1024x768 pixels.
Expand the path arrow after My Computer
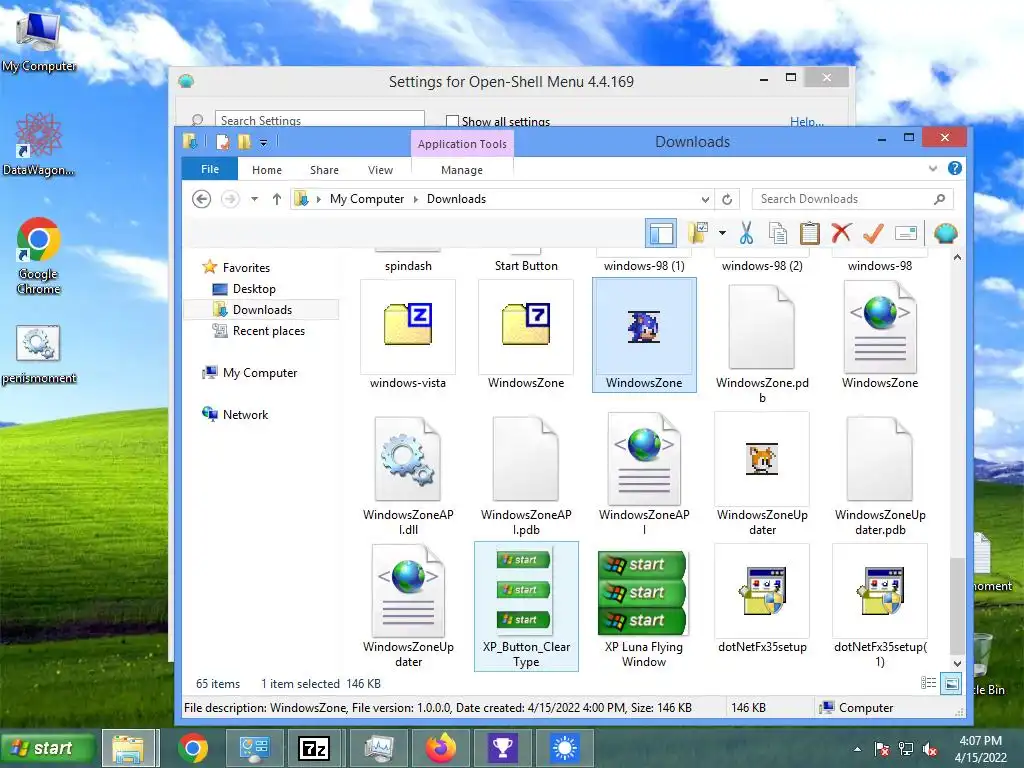click(415, 199)
